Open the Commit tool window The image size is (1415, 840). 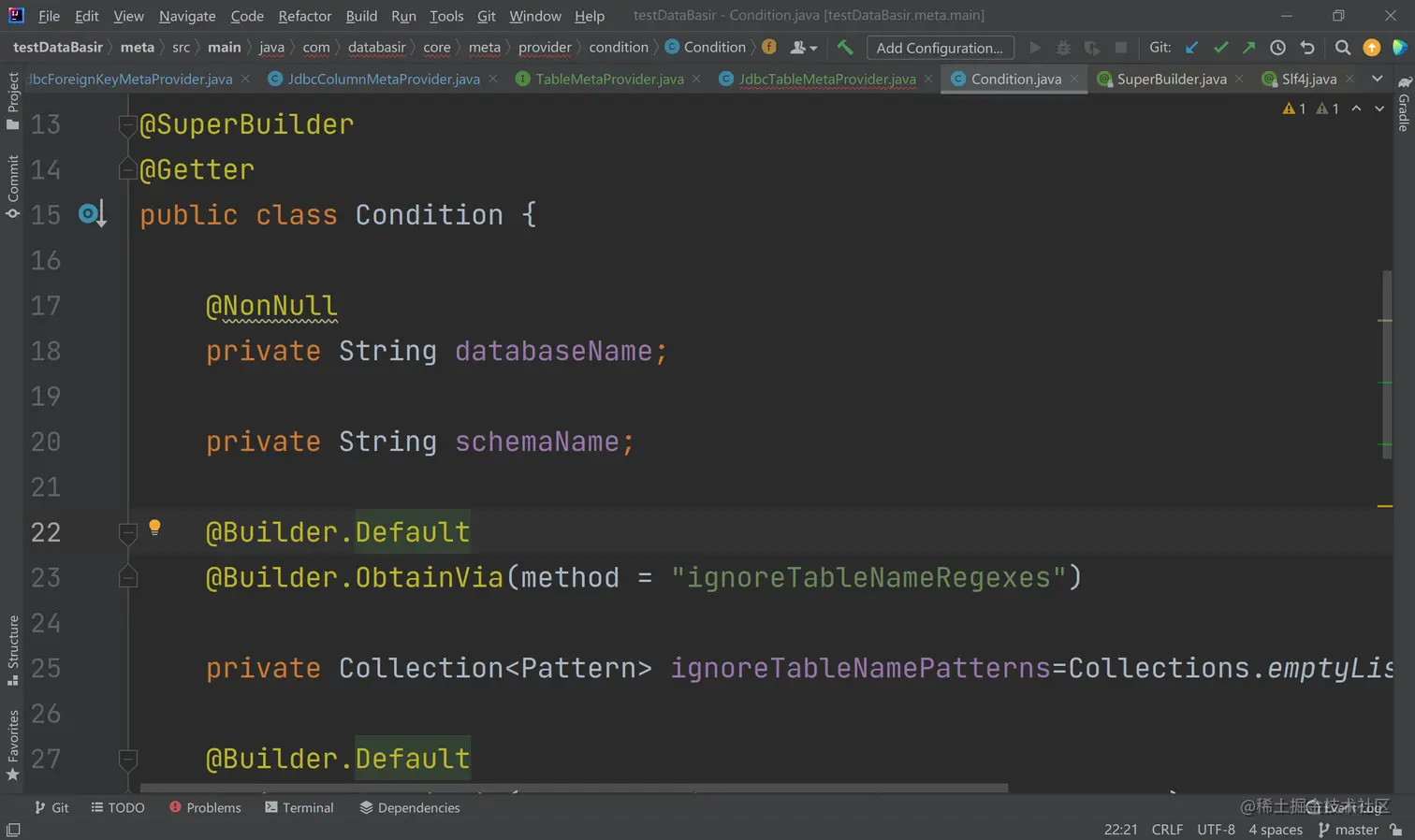pos(12,186)
